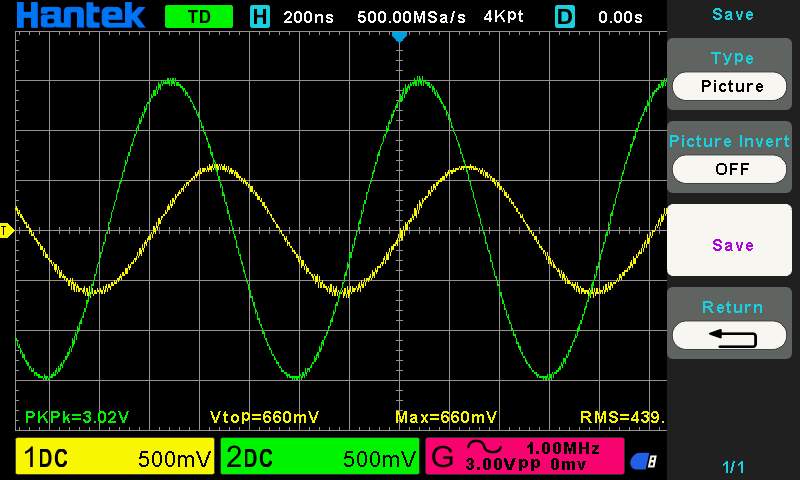Viewport: 800px width, 480px height.
Task: Click the Return label
Action: [x=733, y=307]
